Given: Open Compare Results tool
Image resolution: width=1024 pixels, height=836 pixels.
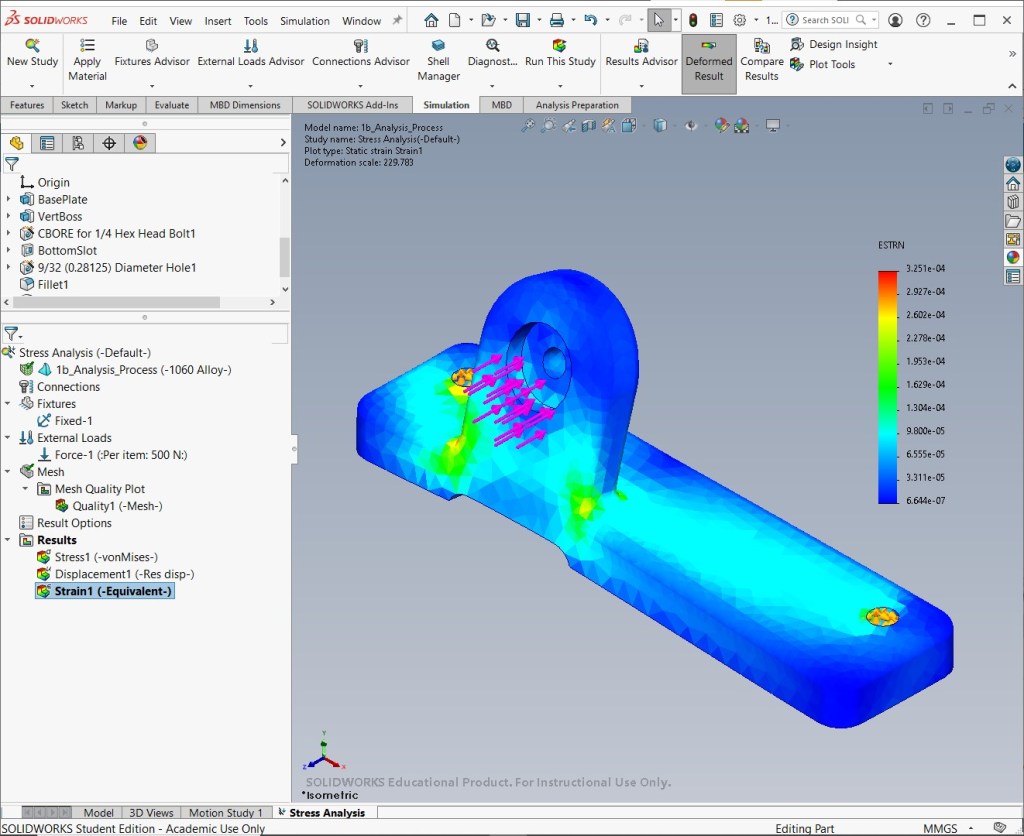Looking at the screenshot, I should [x=761, y=60].
